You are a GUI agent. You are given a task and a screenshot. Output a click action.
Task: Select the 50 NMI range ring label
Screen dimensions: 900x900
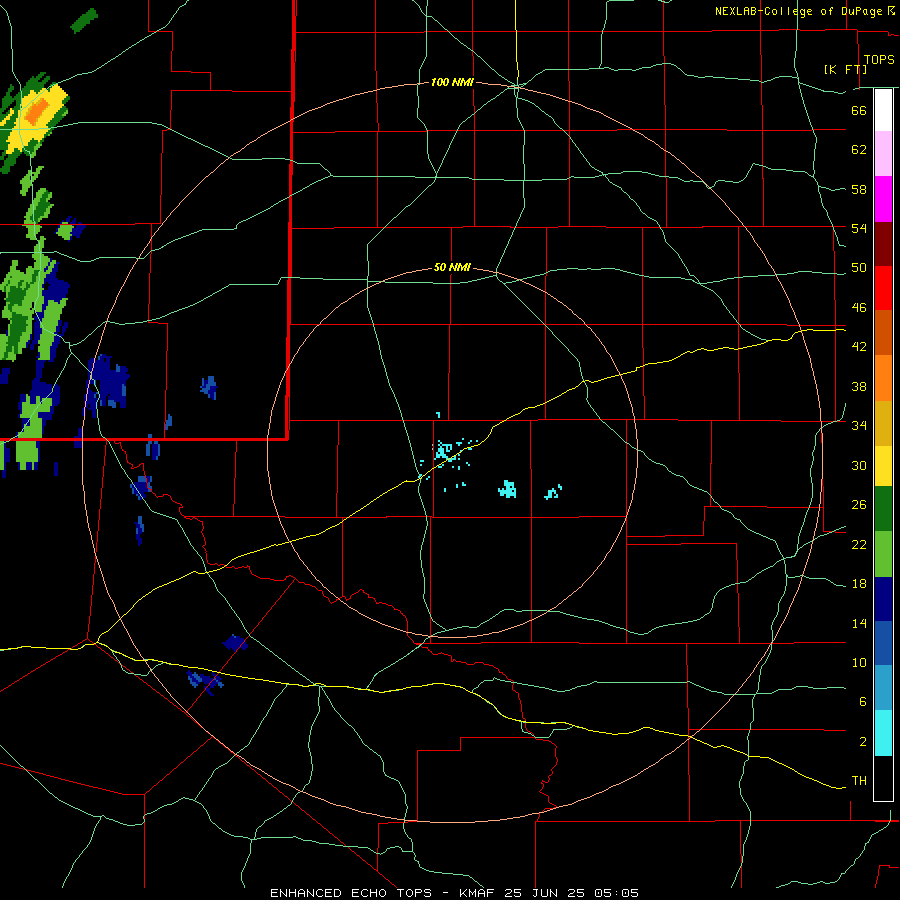coord(452,267)
